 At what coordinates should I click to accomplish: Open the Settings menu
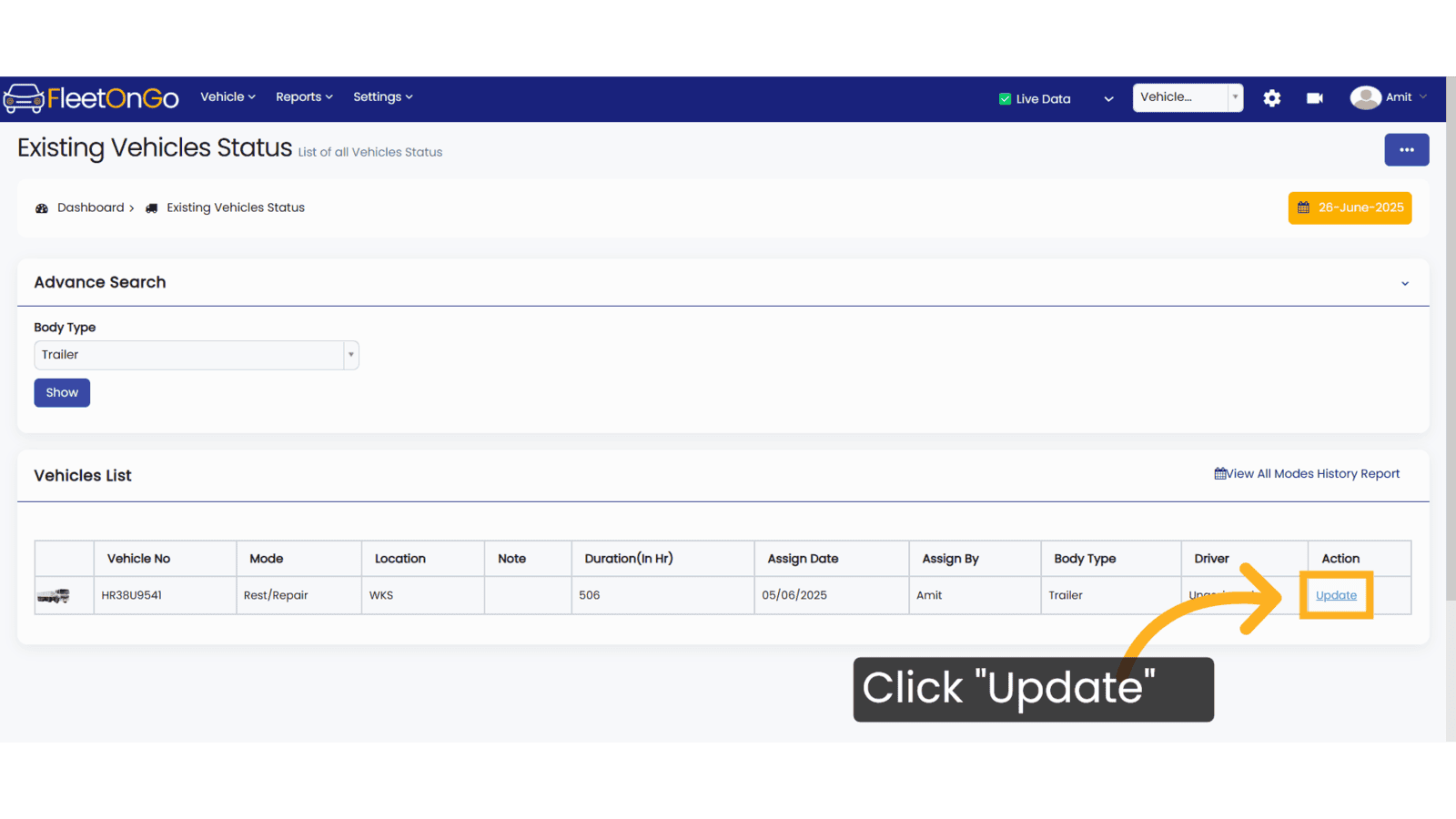[x=383, y=97]
